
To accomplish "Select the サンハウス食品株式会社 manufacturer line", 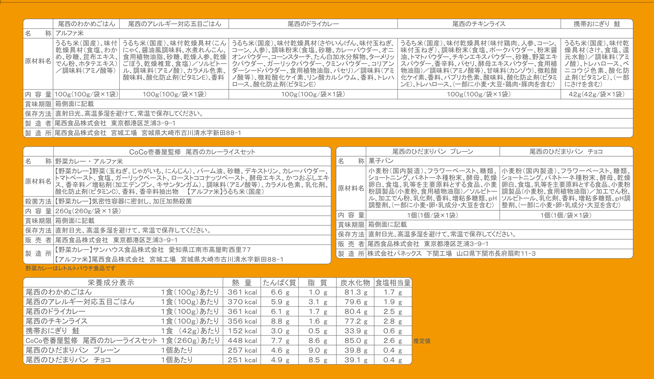I will pos(153,249).
